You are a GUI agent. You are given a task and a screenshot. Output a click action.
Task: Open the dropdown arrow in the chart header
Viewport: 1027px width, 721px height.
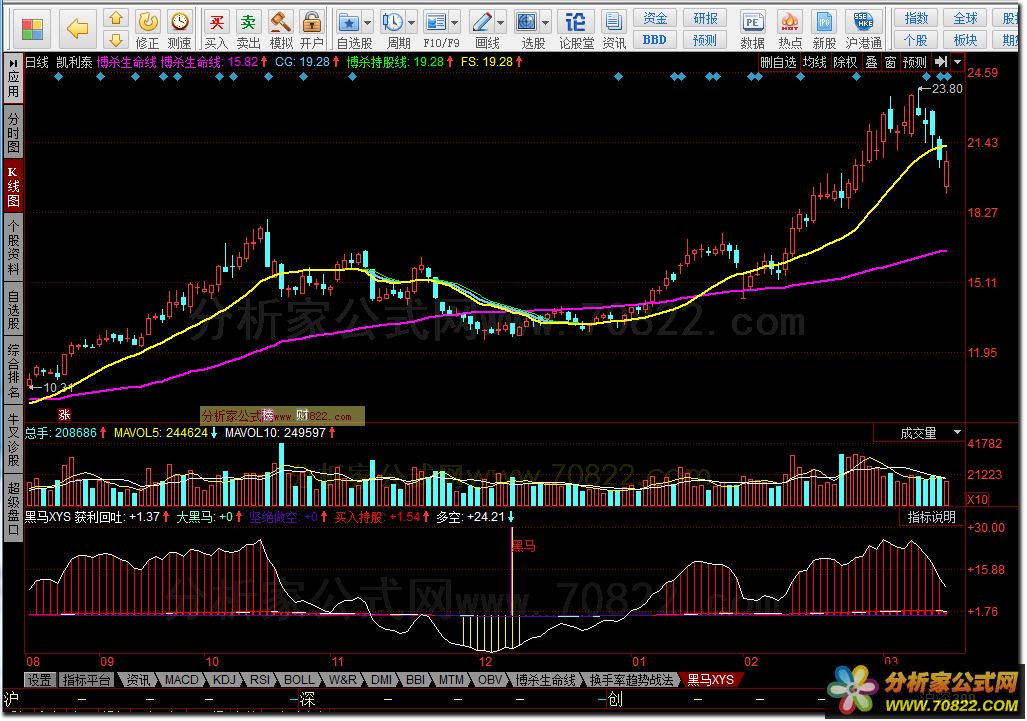coord(958,62)
